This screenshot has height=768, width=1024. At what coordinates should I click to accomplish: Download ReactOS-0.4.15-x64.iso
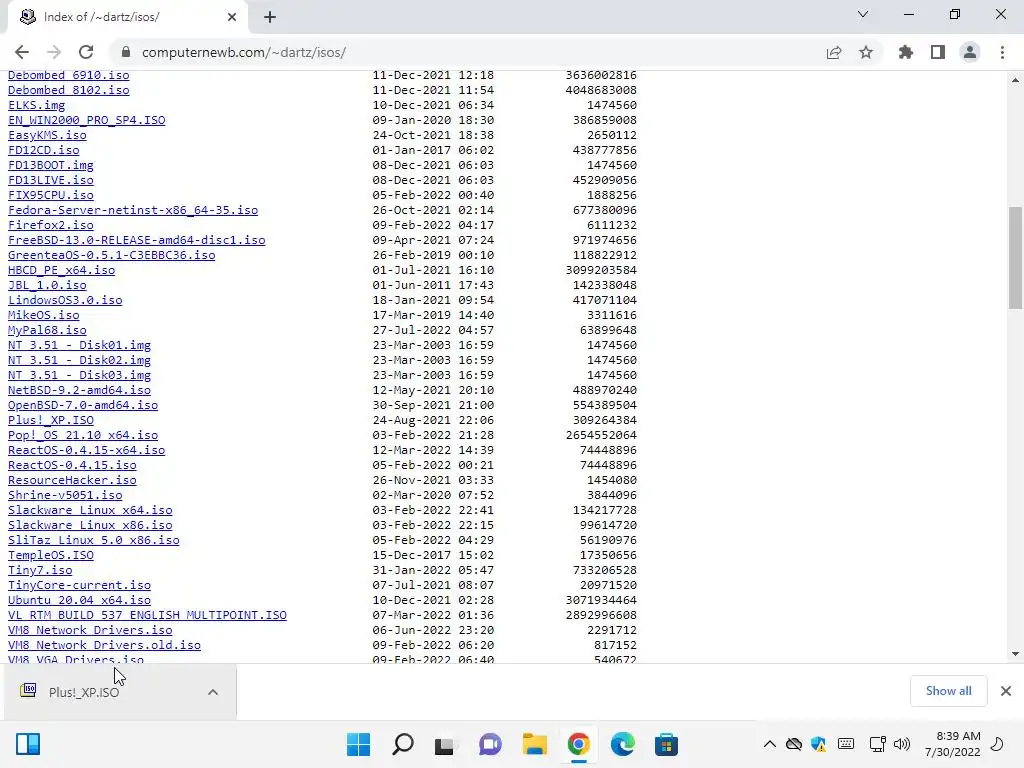click(x=86, y=451)
